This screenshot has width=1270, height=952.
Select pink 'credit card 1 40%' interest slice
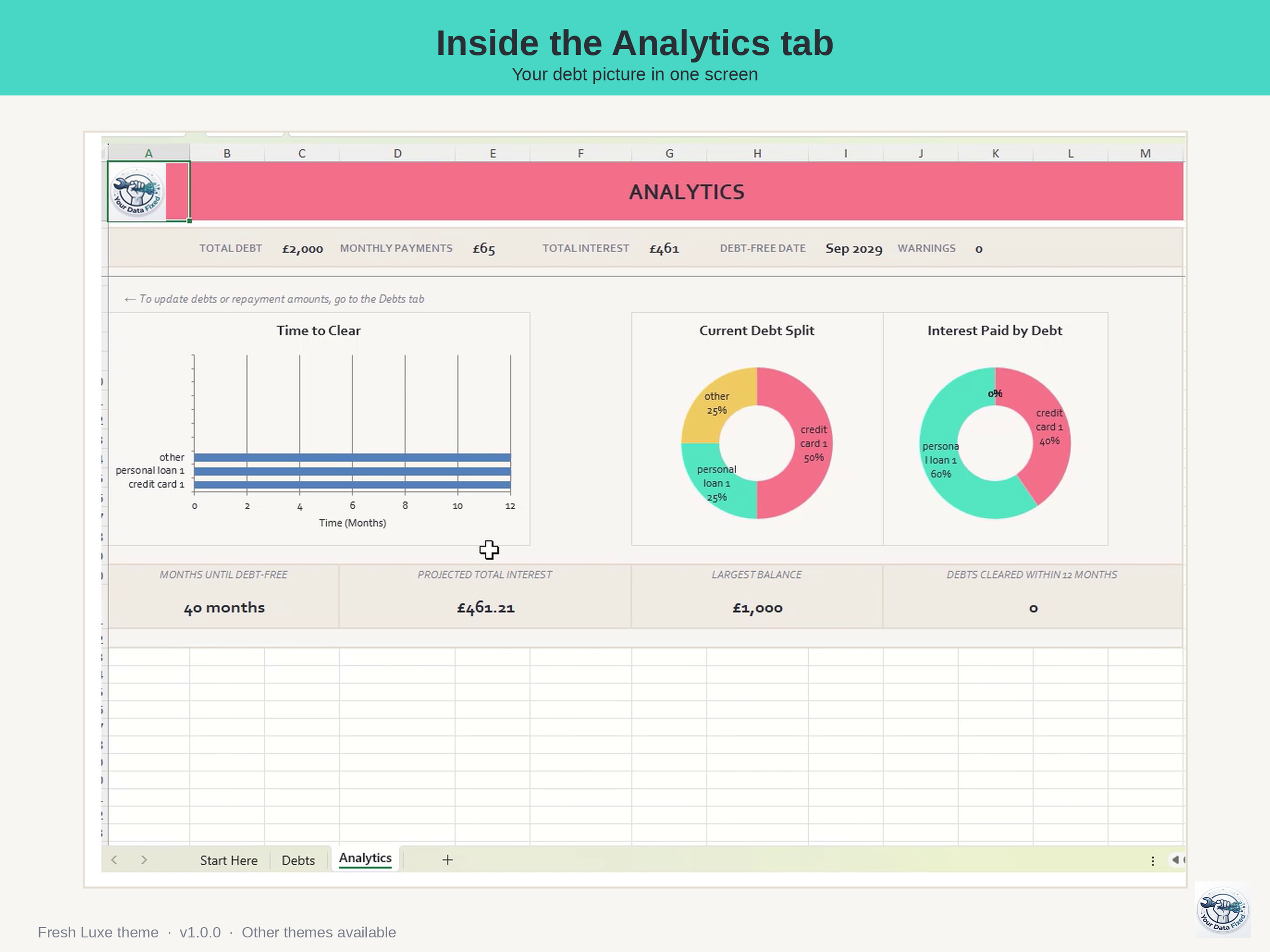[1049, 427]
